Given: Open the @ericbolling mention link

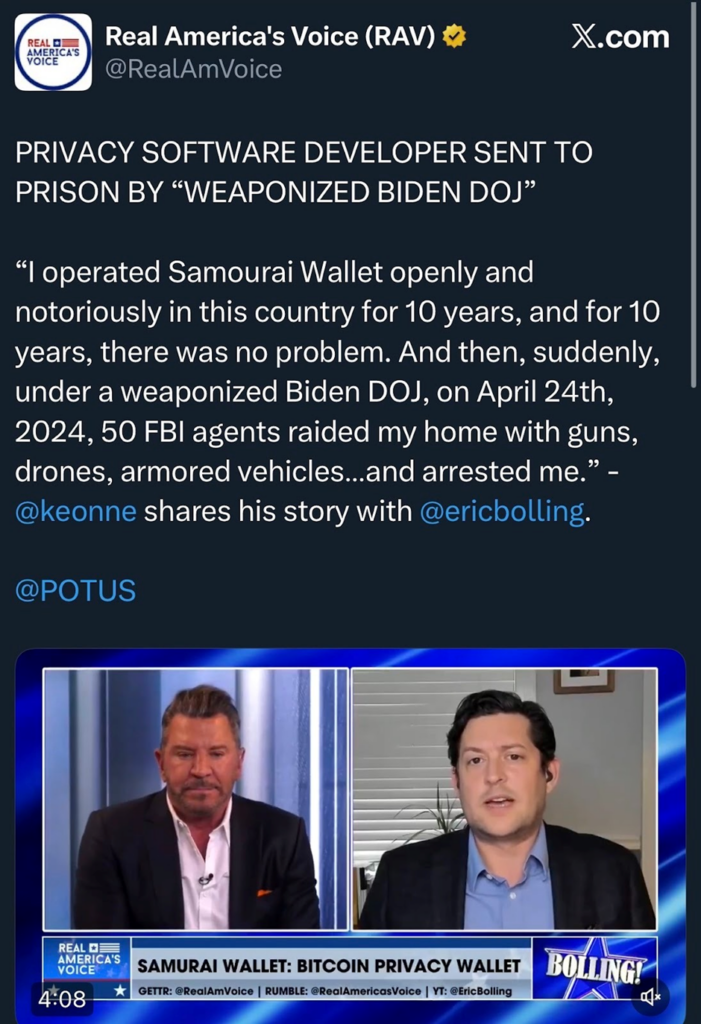Looking at the screenshot, I should (x=501, y=511).
